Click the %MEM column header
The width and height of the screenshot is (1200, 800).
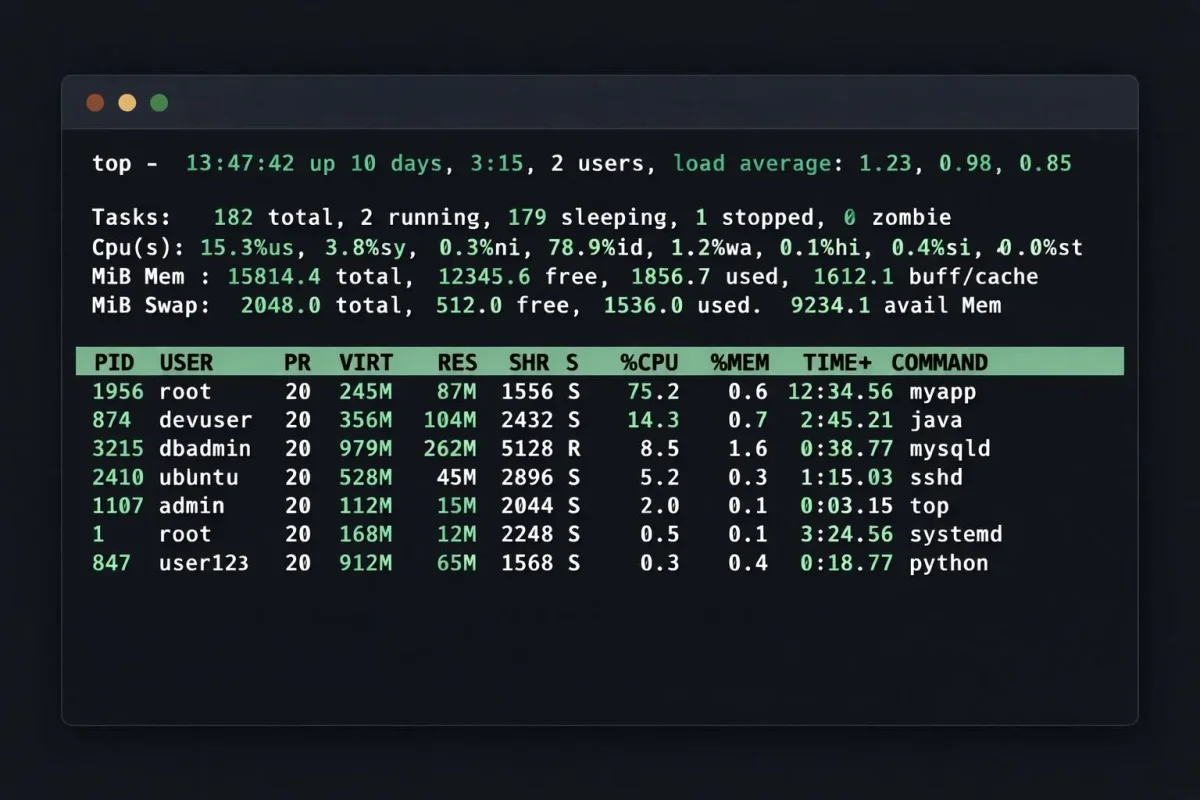(738, 362)
